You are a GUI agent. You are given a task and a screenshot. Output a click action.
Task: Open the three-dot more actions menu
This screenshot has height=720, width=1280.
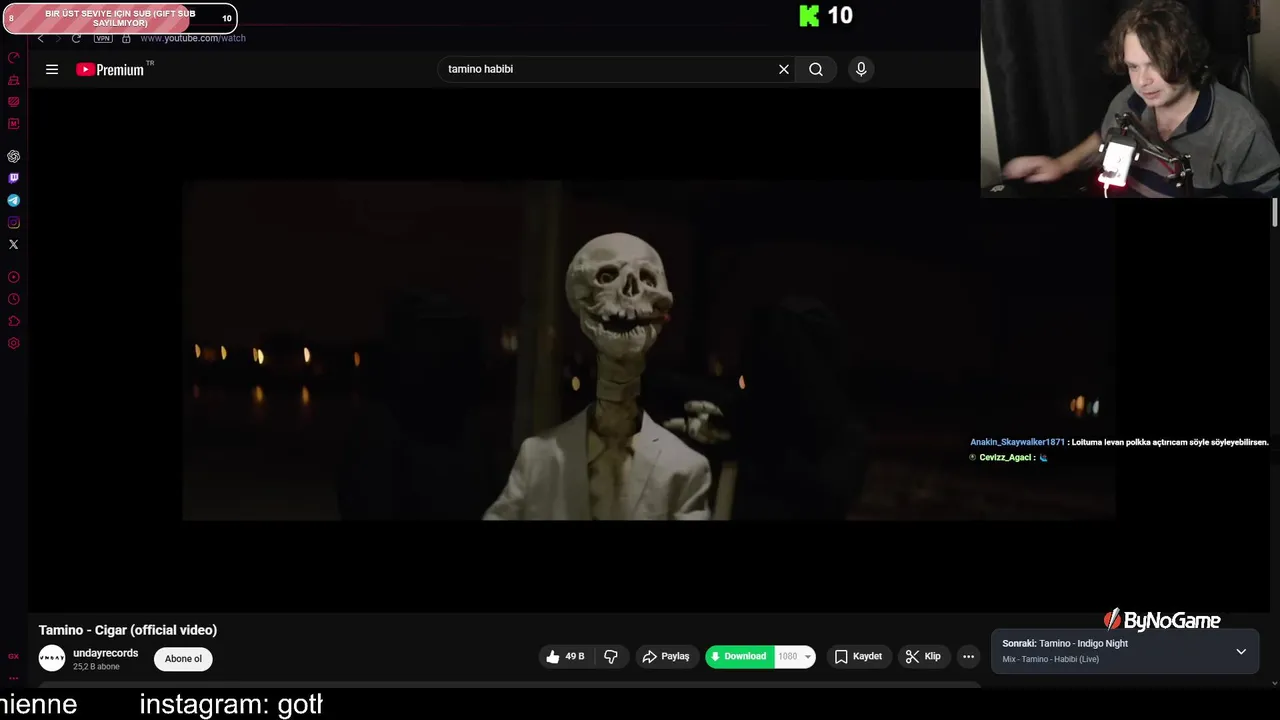pyautogui.click(x=968, y=656)
